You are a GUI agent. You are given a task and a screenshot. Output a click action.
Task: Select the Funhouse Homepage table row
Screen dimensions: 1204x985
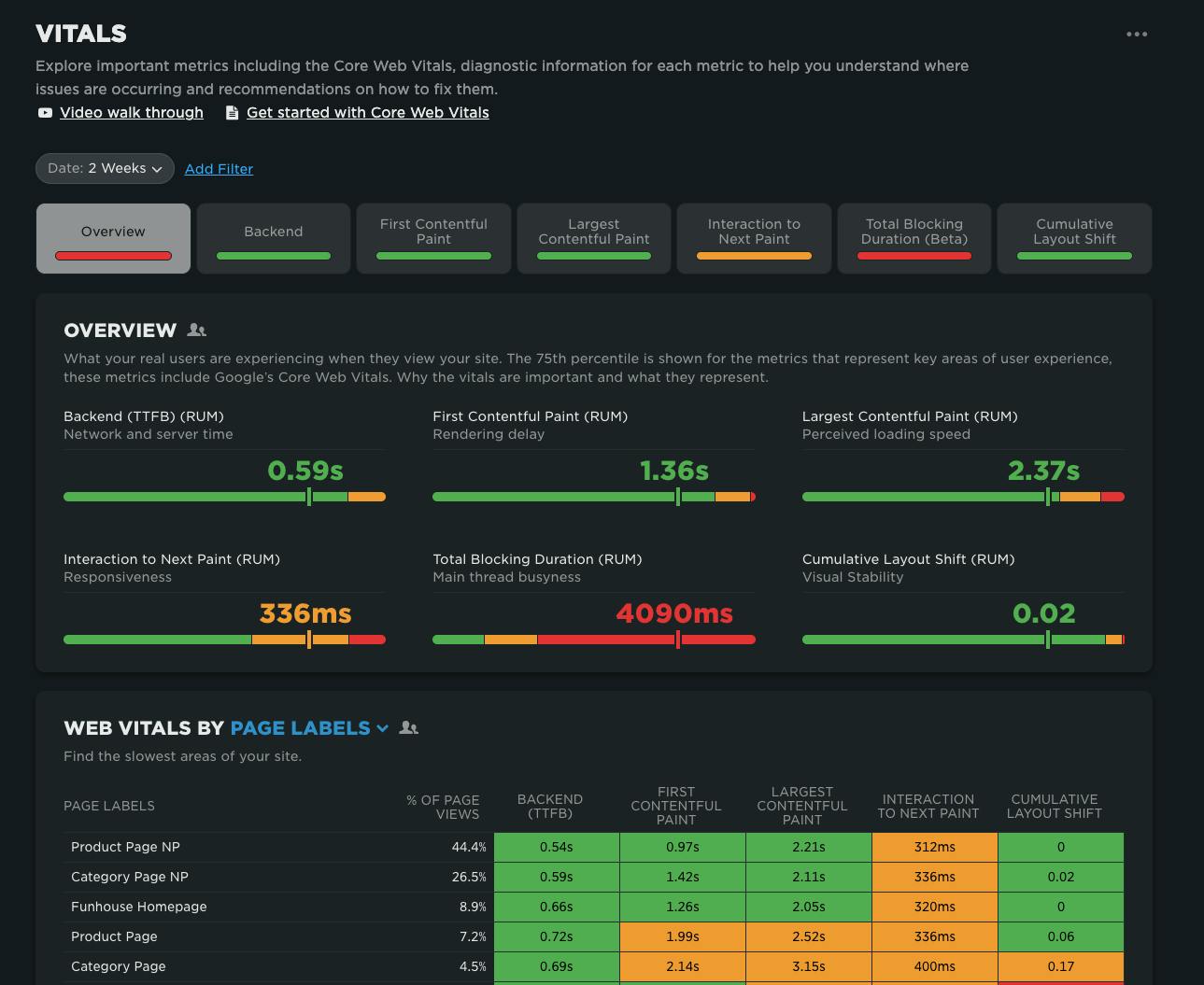138,907
